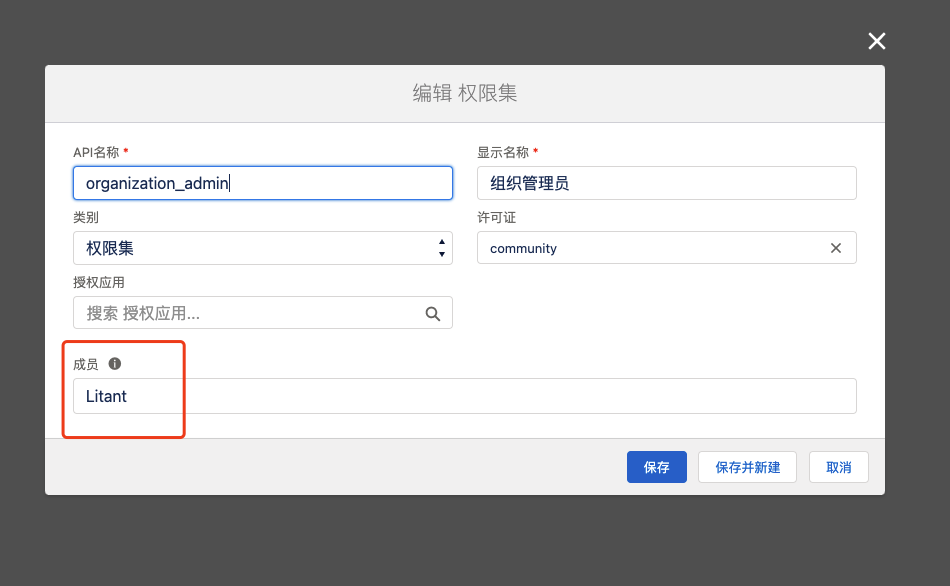The height and width of the screenshot is (586, 950).
Task: Click the 许可证 field containing community
Action: [666, 248]
